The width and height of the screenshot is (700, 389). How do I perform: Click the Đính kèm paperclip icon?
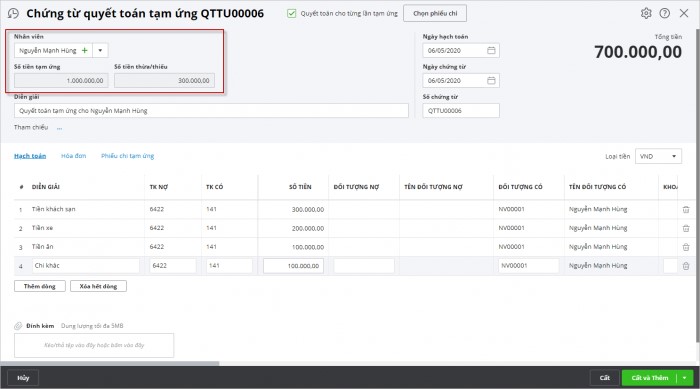[18, 326]
